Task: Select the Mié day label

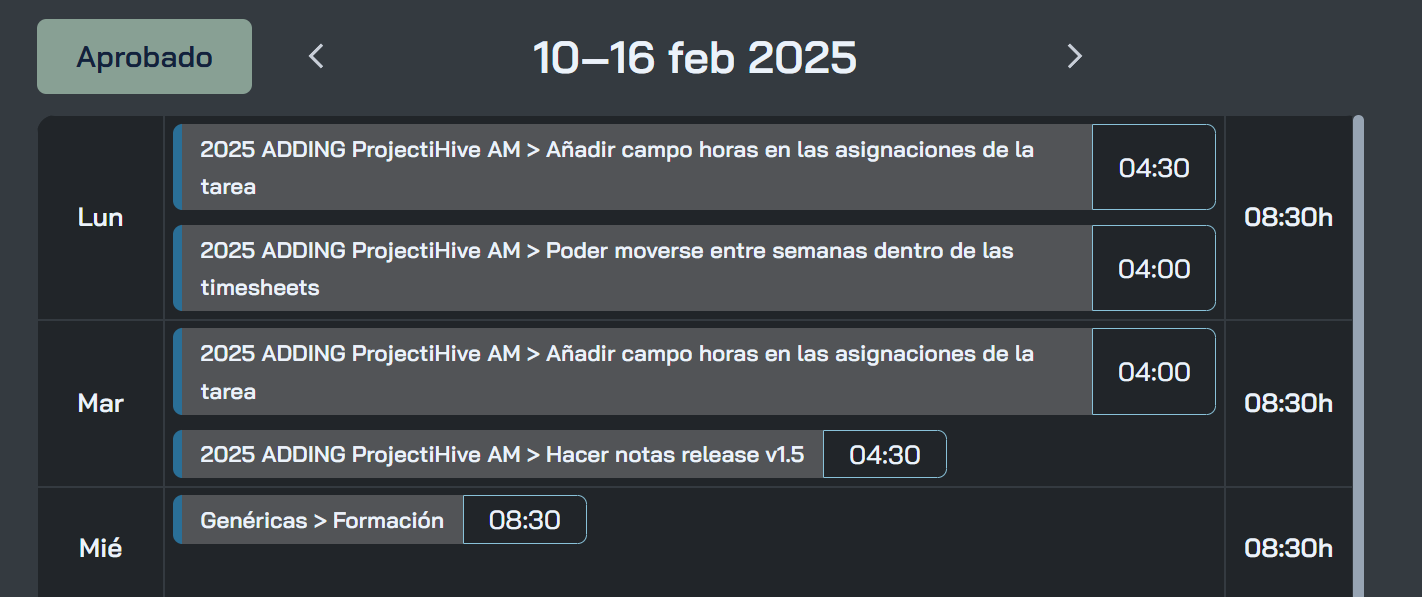Action: point(100,548)
